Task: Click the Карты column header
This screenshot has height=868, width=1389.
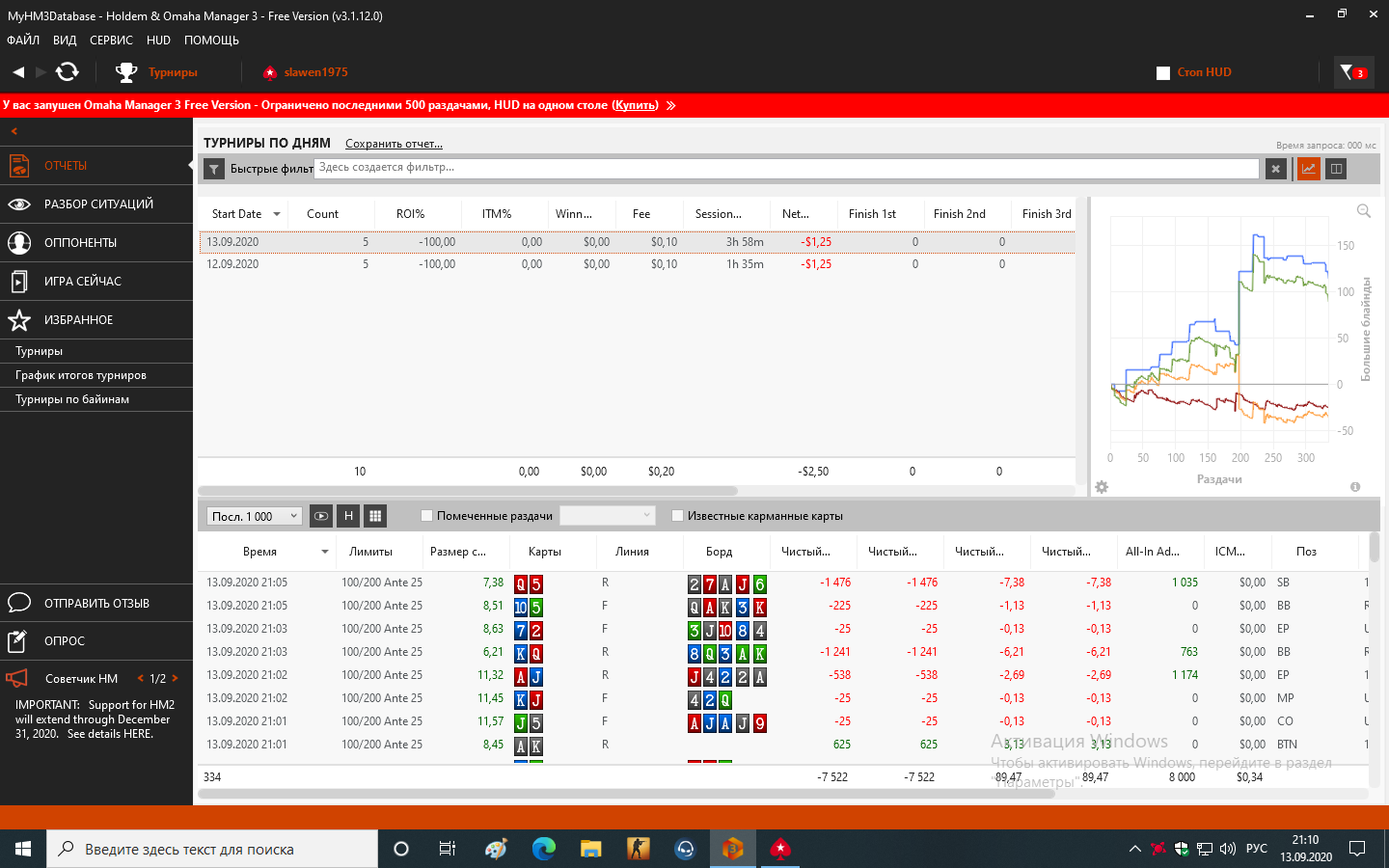Action: point(545,552)
